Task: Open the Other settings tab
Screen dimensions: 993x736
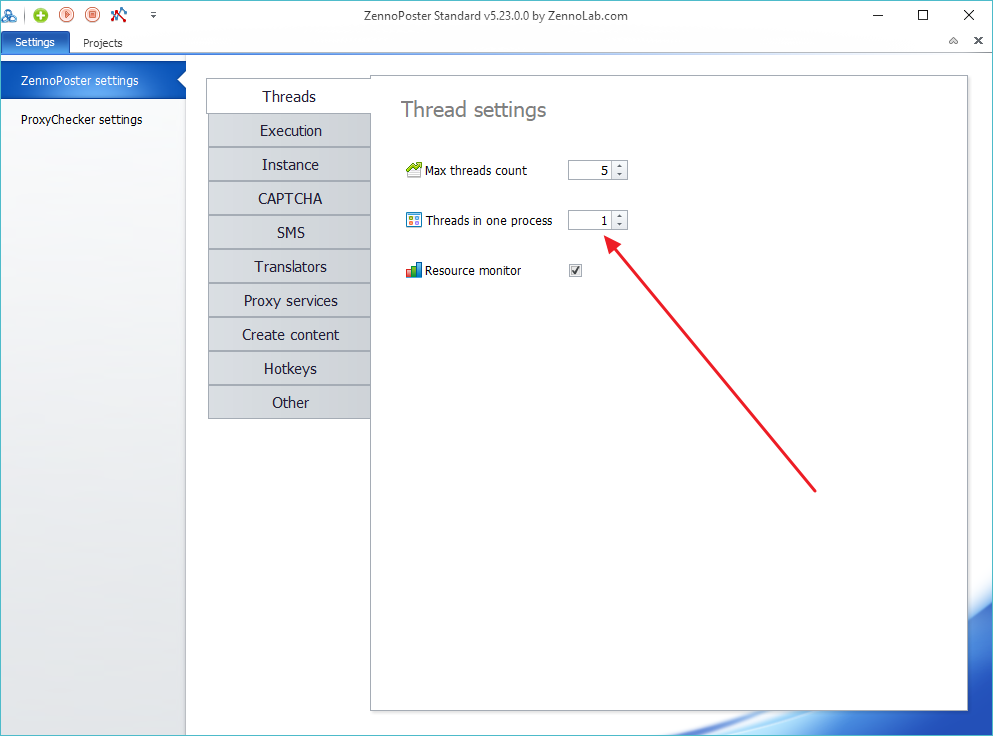Action: 290,403
